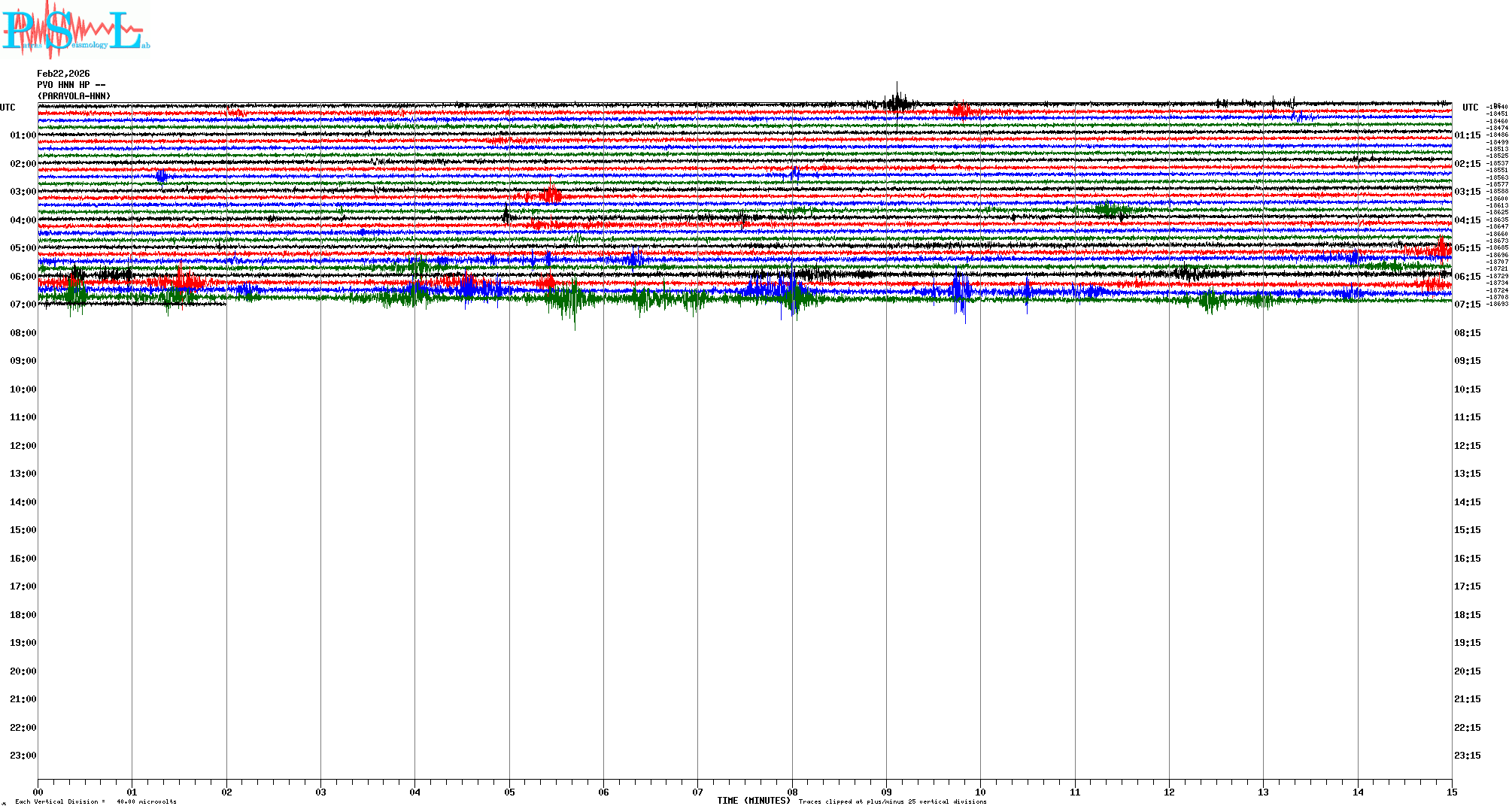Click the right UTC axis label

pos(1470,108)
